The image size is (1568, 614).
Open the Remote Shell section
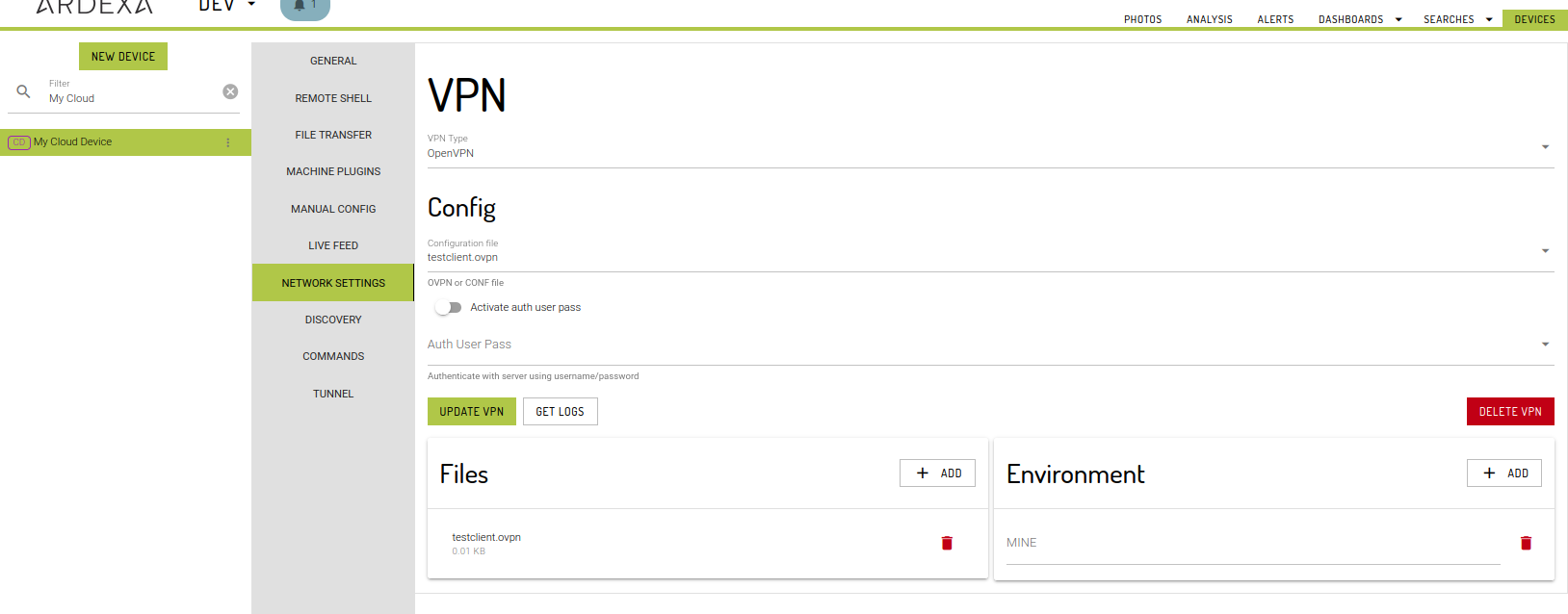[x=333, y=98]
